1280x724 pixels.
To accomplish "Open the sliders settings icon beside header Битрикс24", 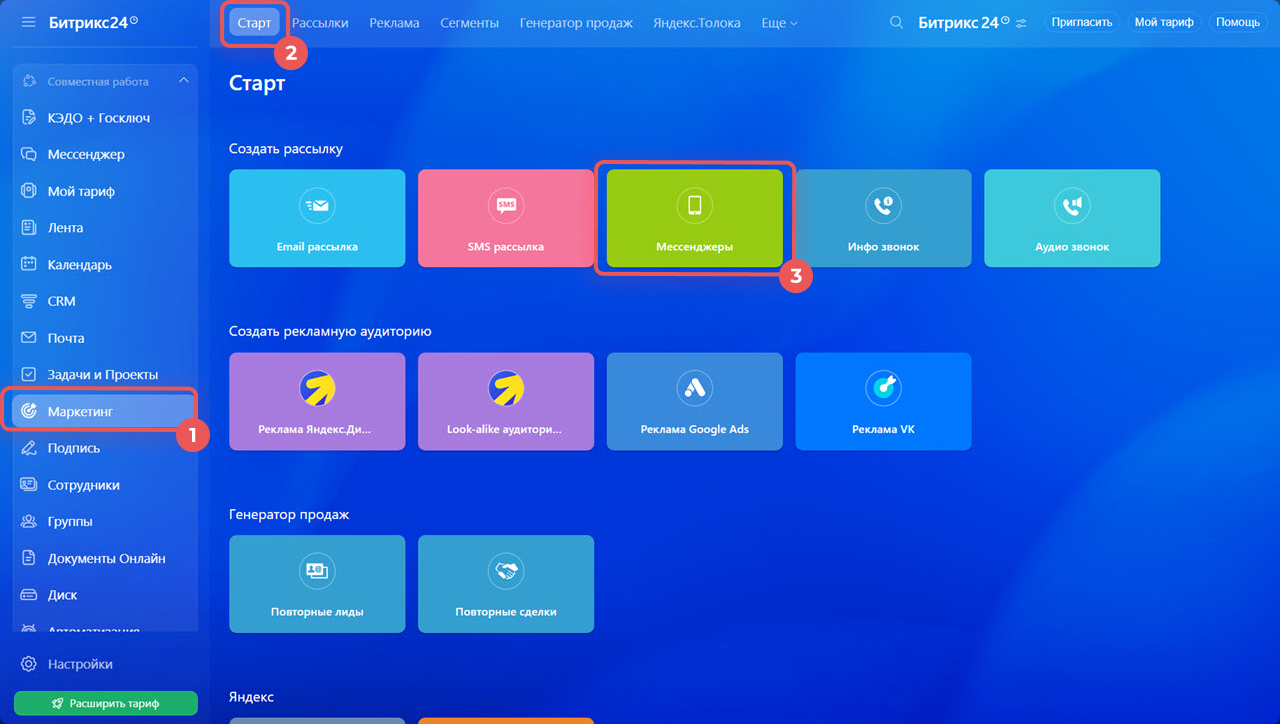I will 1021,22.
